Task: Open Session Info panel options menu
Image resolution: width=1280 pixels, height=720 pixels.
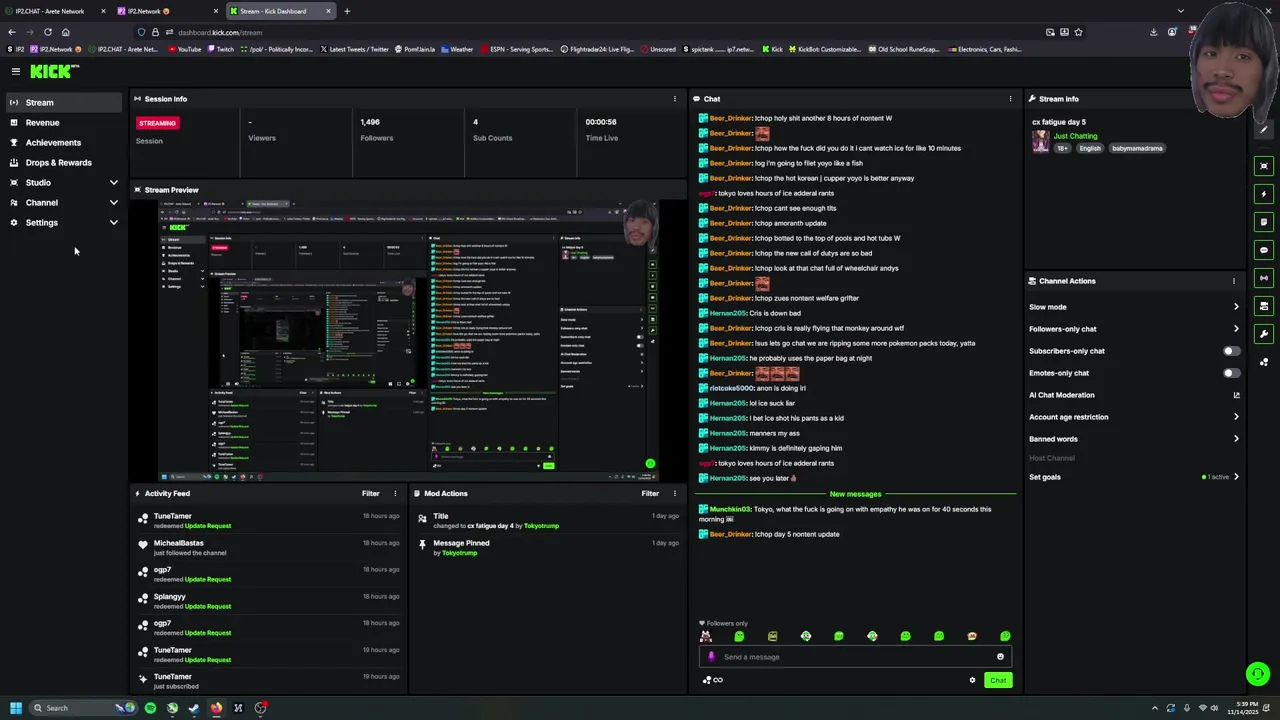Action: [x=674, y=99]
